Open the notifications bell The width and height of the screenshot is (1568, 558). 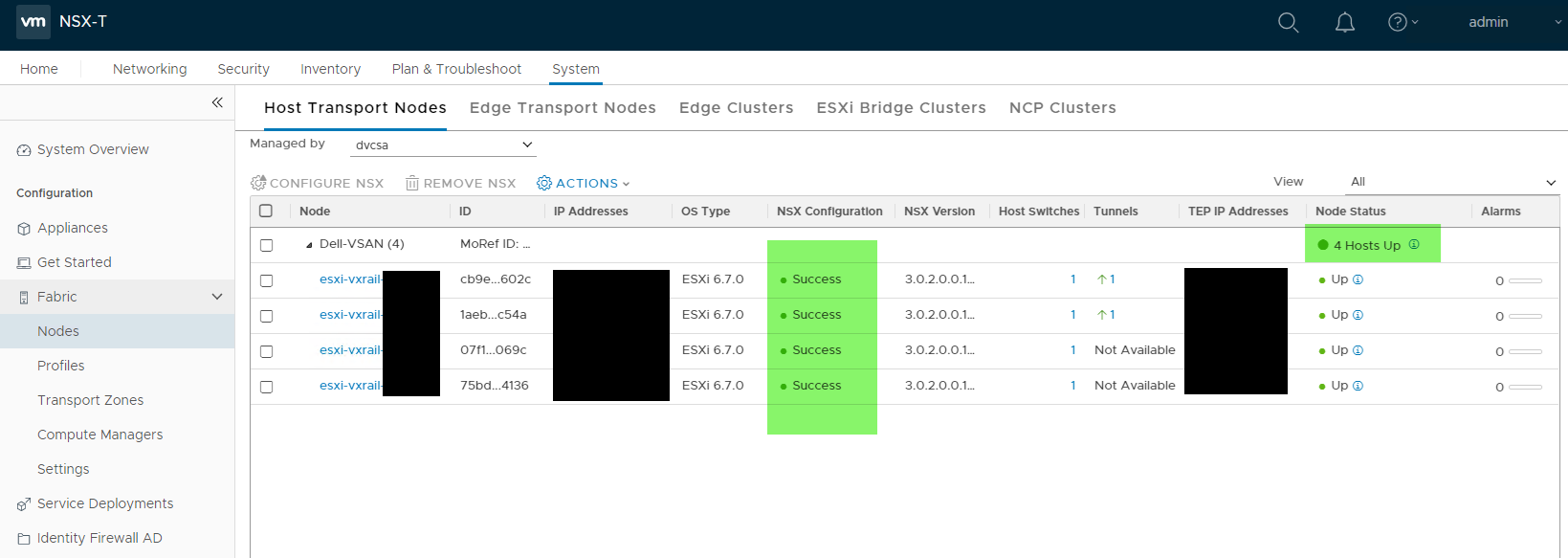tap(1345, 22)
